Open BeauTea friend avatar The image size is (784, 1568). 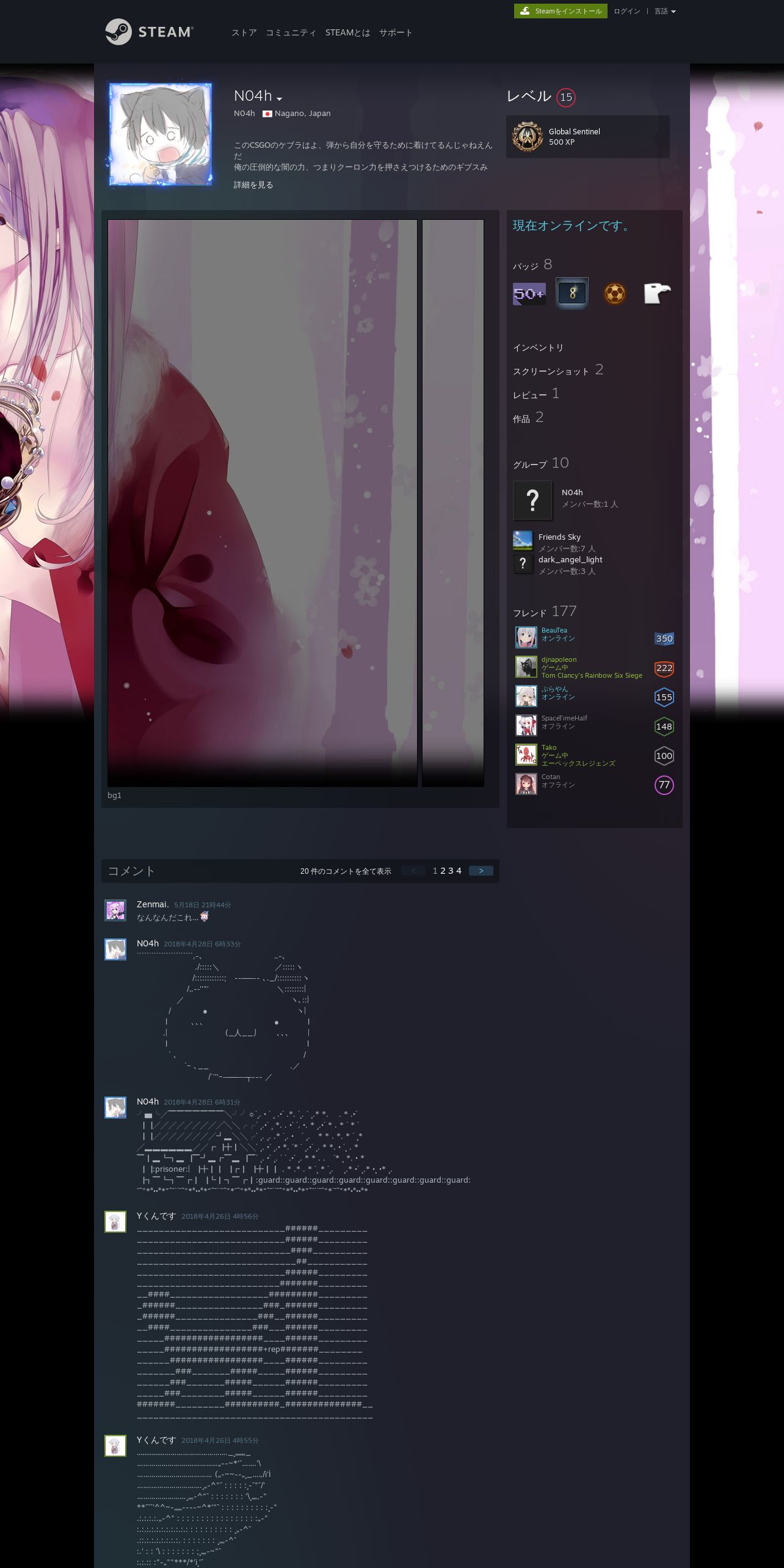pos(526,637)
